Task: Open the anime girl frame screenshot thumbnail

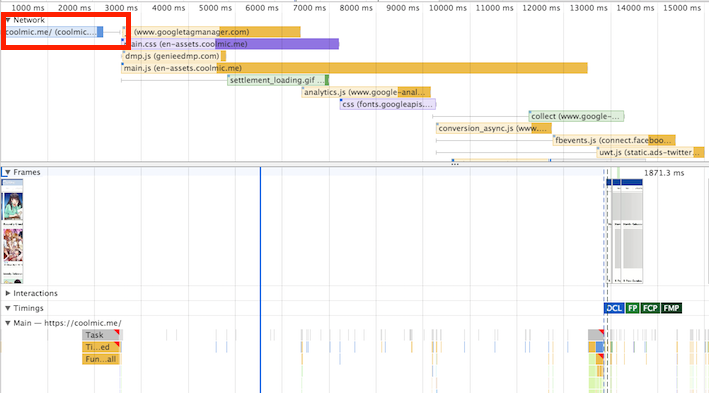Action: point(13,231)
